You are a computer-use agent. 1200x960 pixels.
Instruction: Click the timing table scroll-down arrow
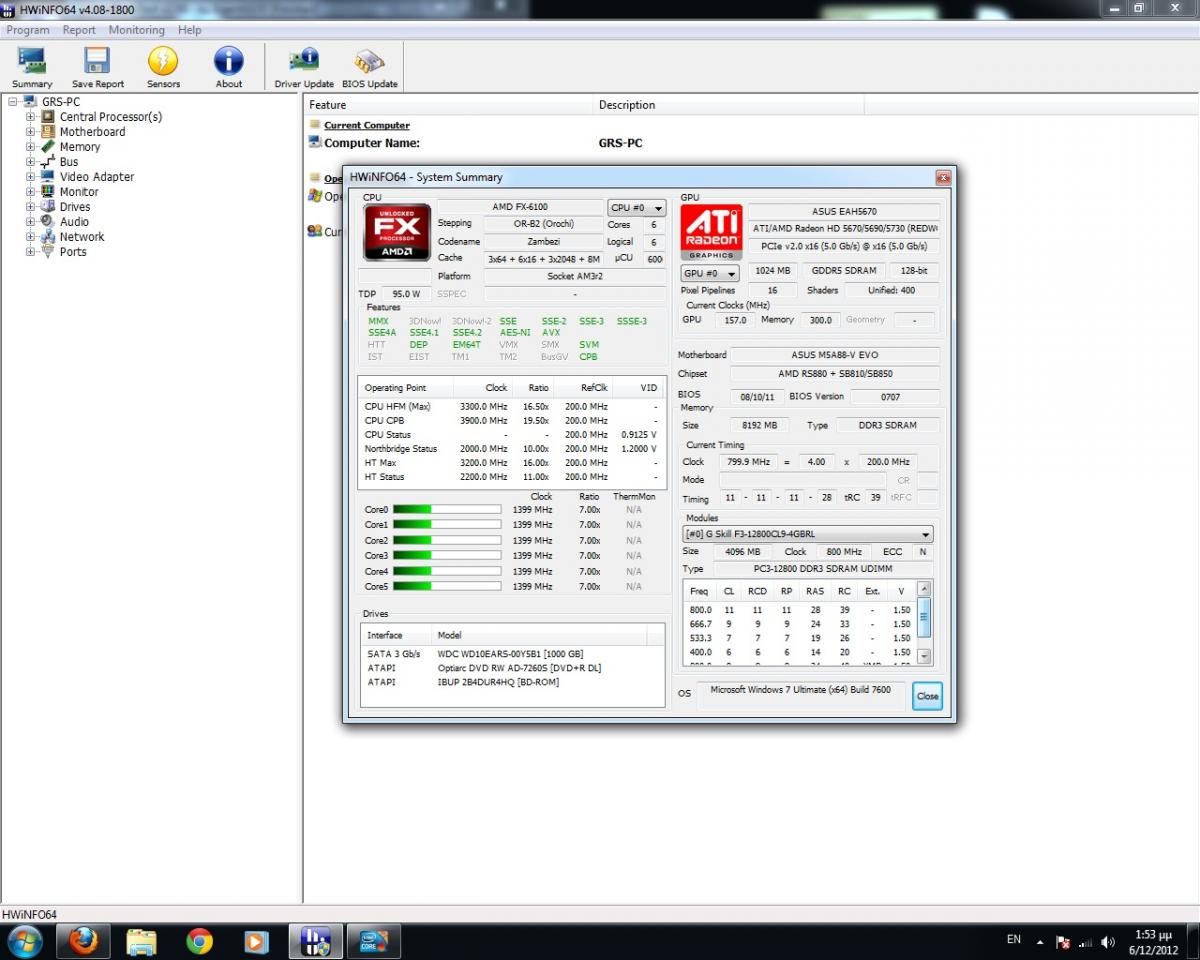pyautogui.click(x=924, y=657)
